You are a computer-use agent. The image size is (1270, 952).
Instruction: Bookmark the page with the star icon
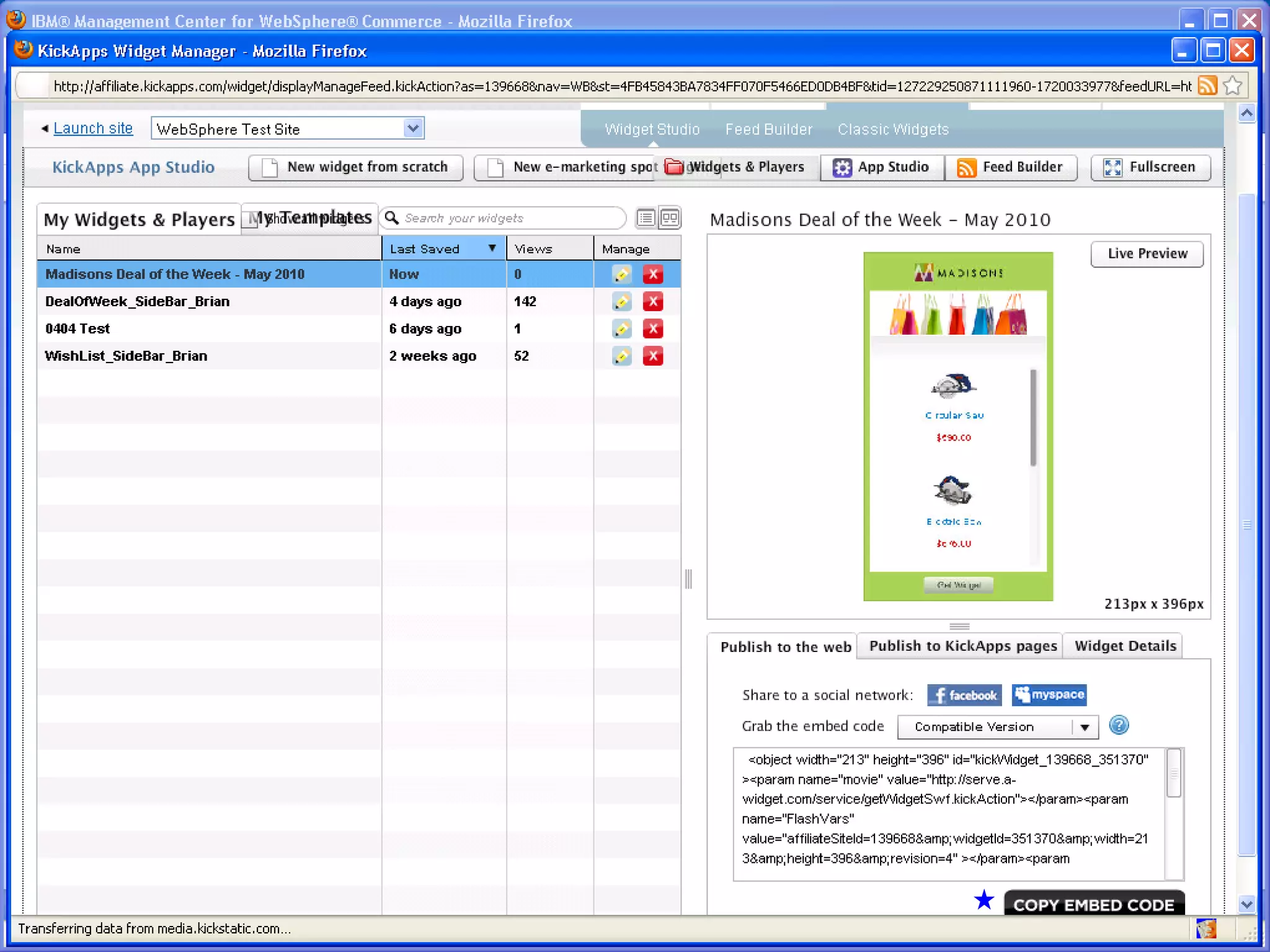(1233, 86)
